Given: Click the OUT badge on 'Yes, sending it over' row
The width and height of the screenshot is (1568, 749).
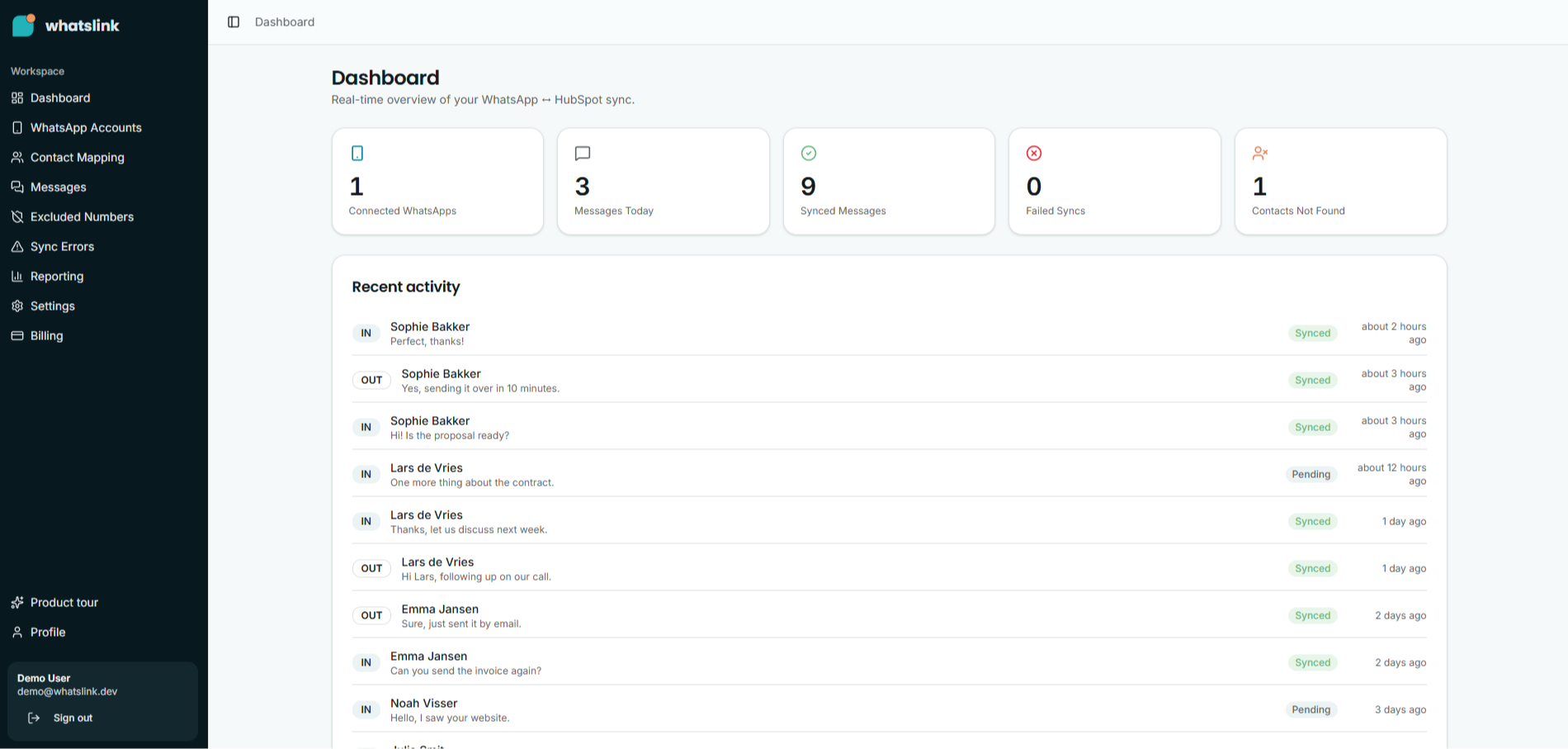Looking at the screenshot, I should (x=371, y=380).
